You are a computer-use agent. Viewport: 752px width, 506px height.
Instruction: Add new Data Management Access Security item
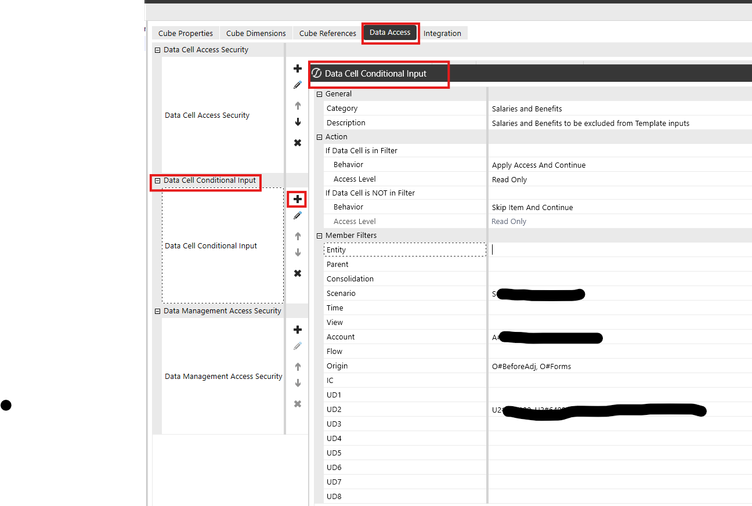tap(297, 330)
